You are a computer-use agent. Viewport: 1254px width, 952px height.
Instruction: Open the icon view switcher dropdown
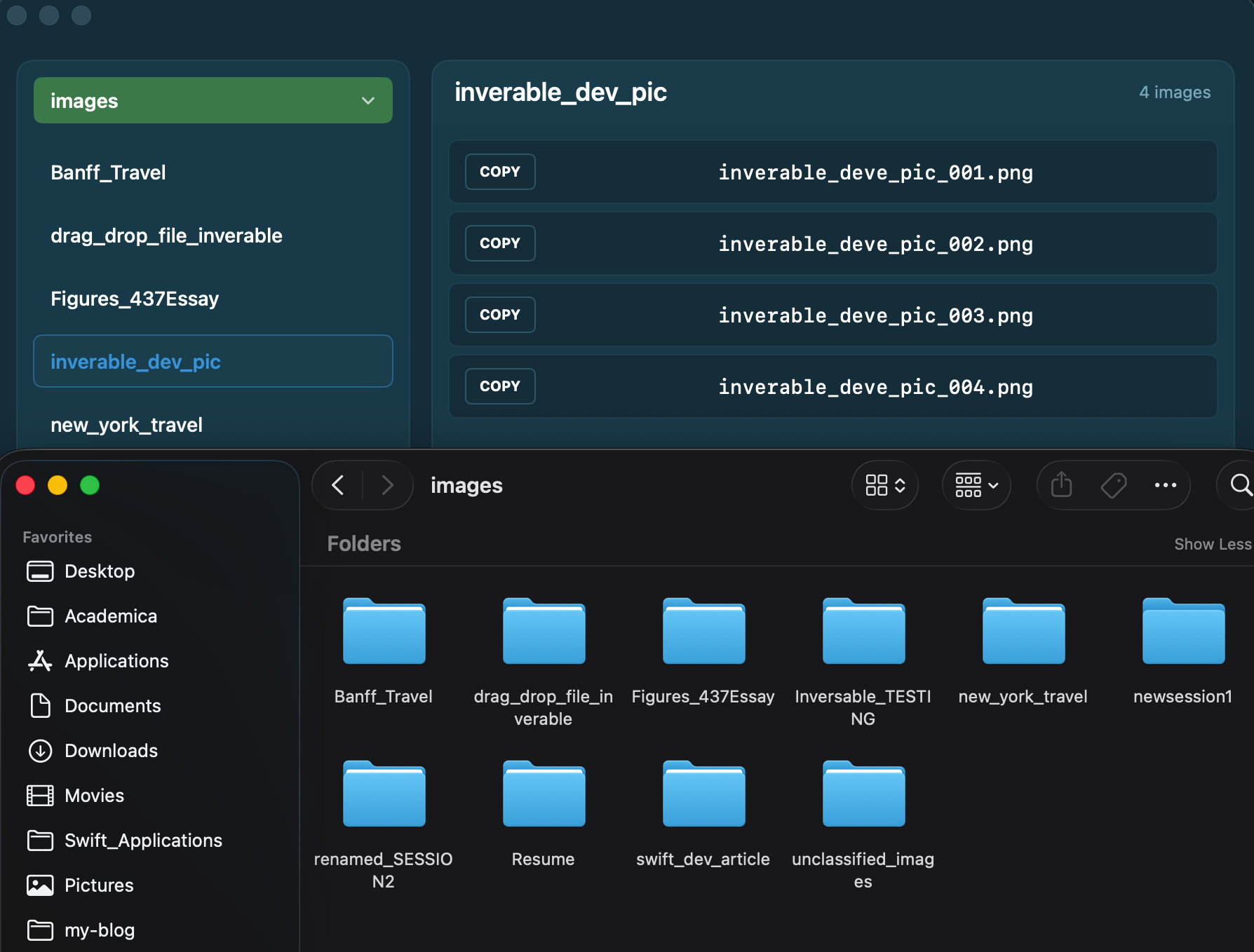[885, 484]
